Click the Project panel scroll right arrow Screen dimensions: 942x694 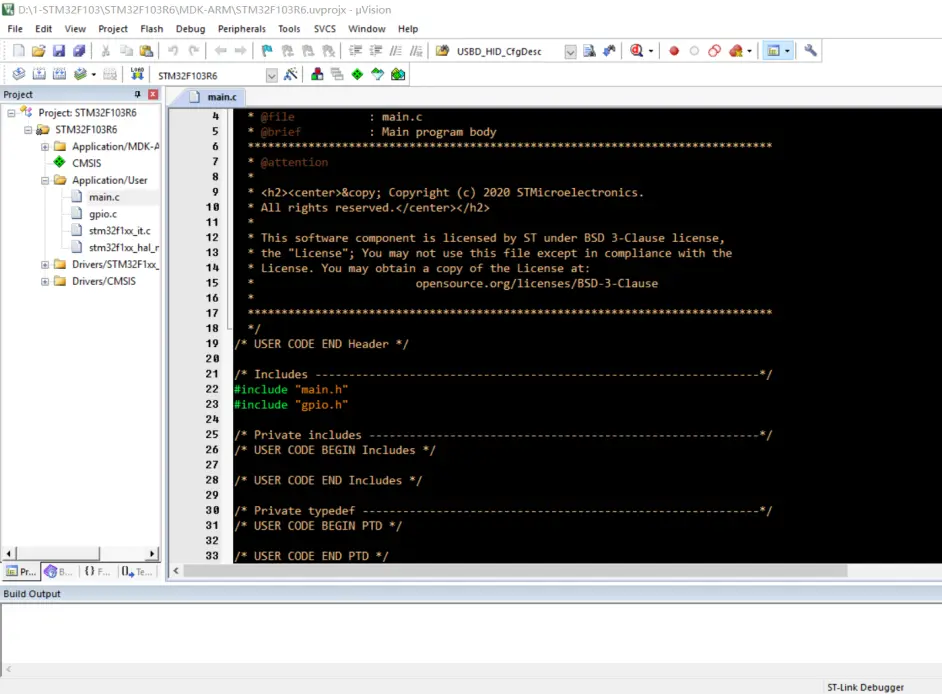point(153,553)
